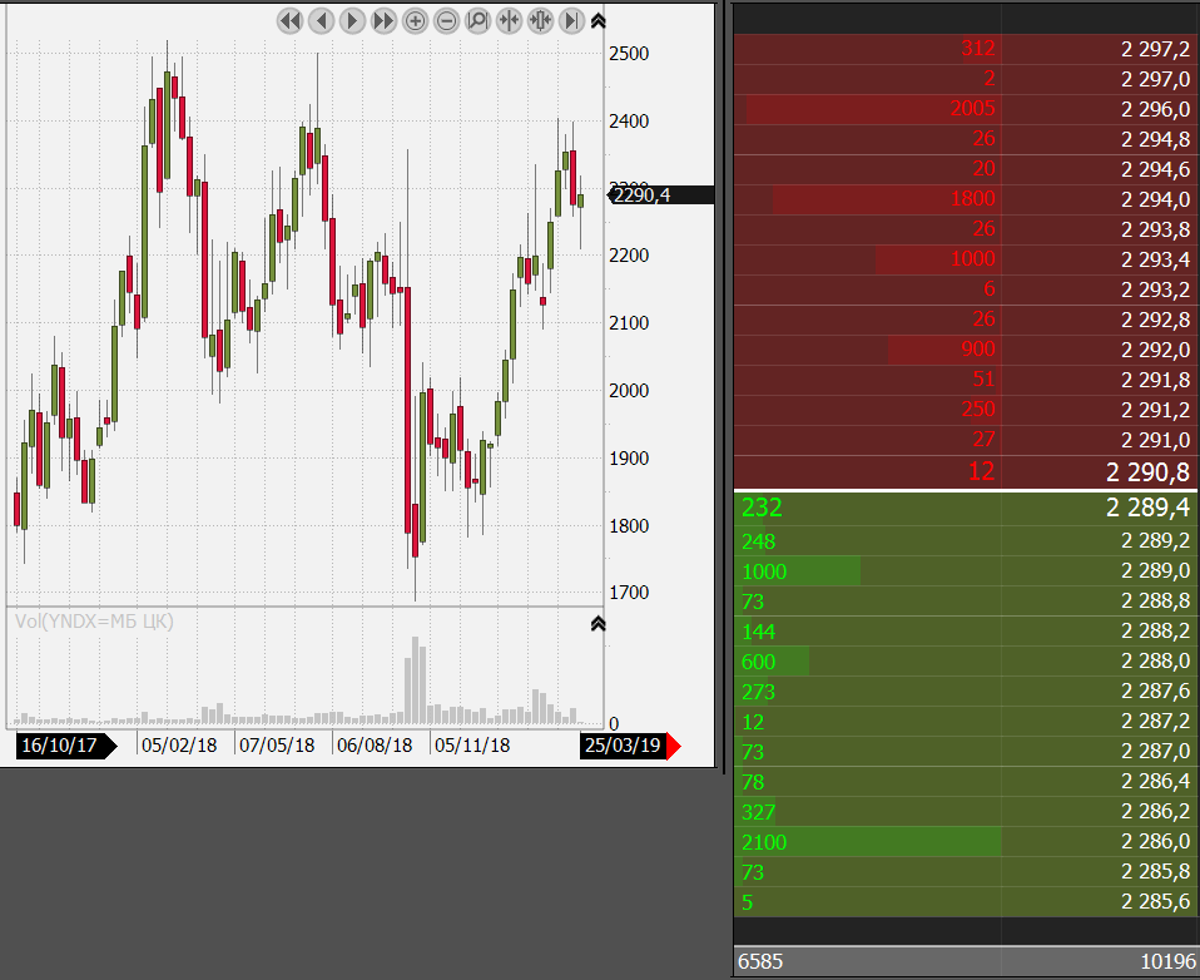This screenshot has height=980, width=1200.
Task: Collapse the Vol(YNDX) volume pane chevron
Action: tap(598, 624)
